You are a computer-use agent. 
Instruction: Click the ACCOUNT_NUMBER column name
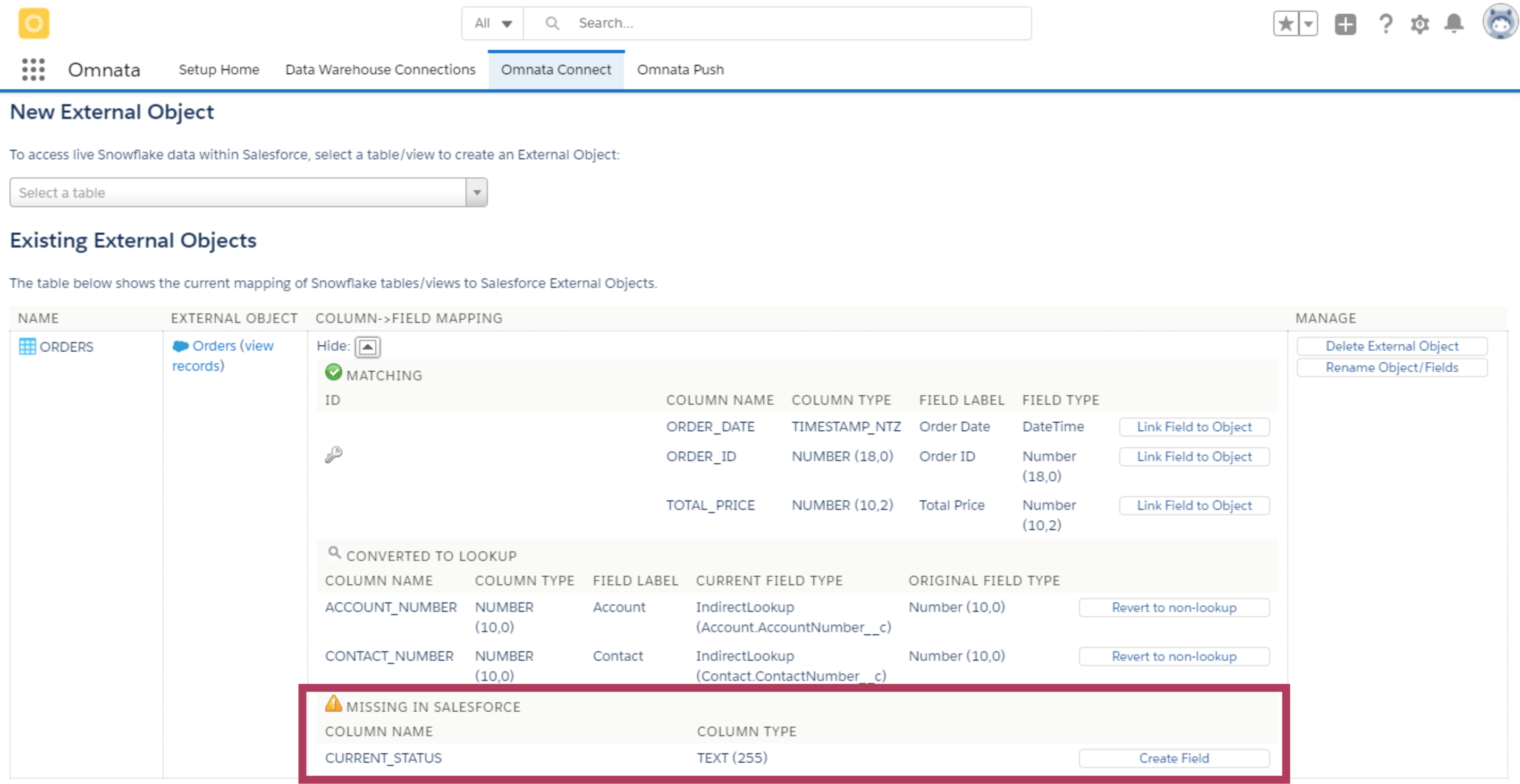(x=391, y=607)
